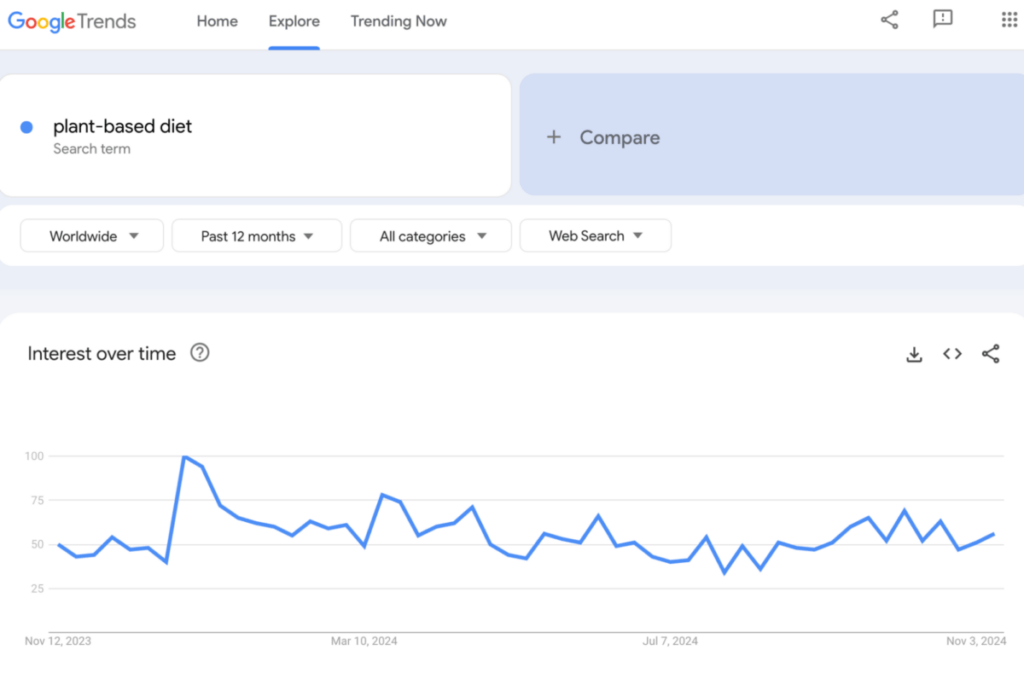Open help for Interest over time
The height and width of the screenshot is (673, 1024).
[200, 352]
